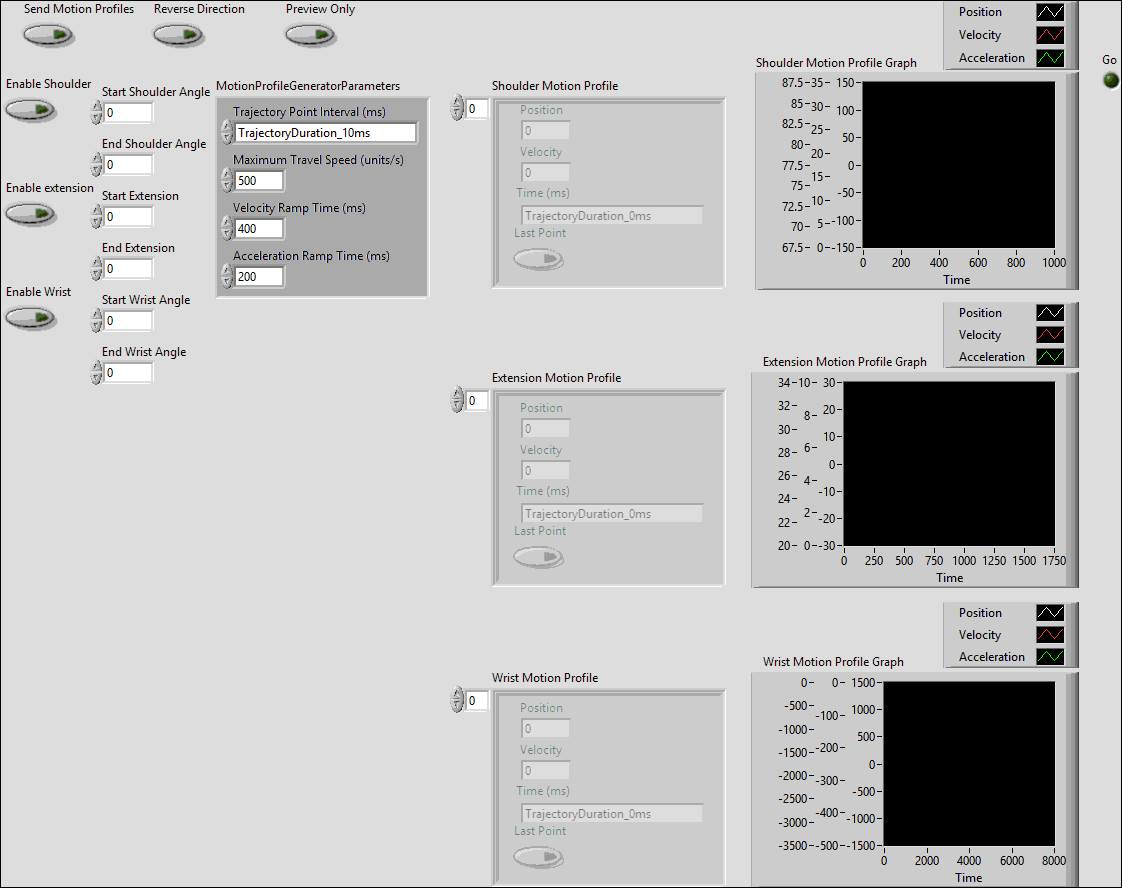Image resolution: width=1122 pixels, height=888 pixels.
Task: Click Extension graph Position legend icon
Action: coord(1050,313)
